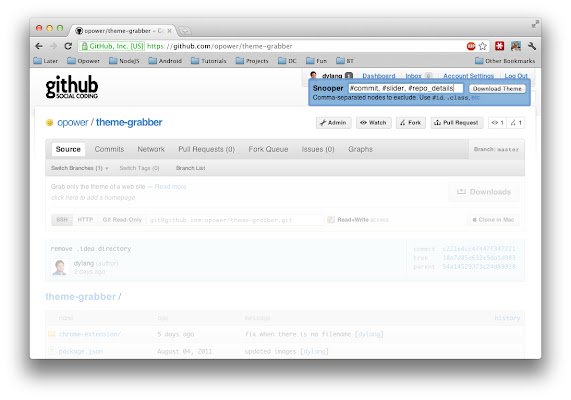571x400 pixels.
Task: Open the Fun bookmarks folder
Action: [x=316, y=61]
